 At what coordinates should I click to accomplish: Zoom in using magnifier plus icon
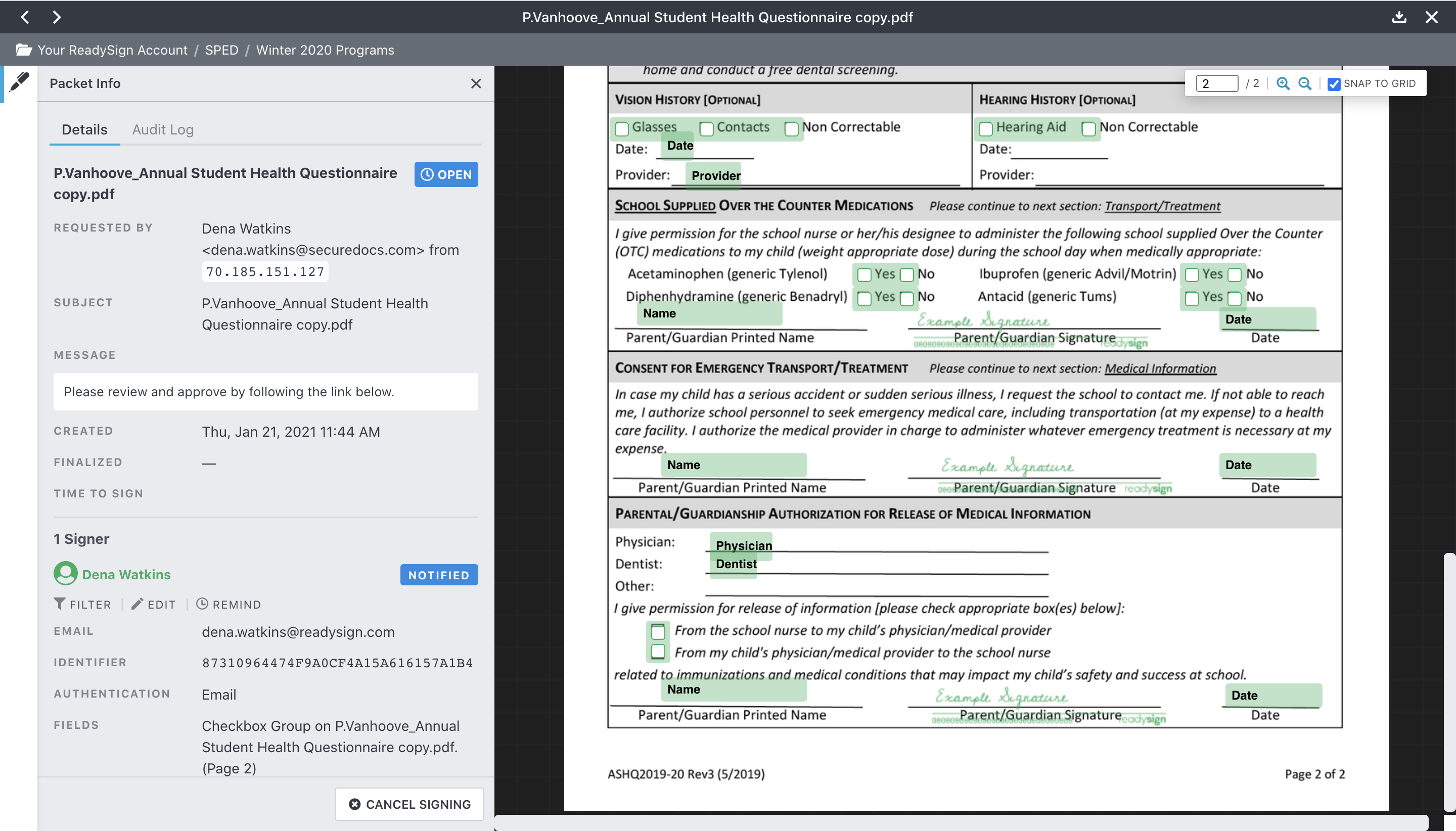coord(1283,83)
